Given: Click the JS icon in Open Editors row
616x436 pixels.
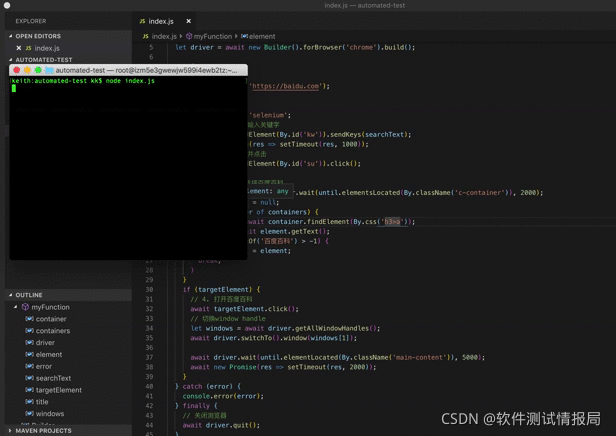Looking at the screenshot, I should 29,48.
